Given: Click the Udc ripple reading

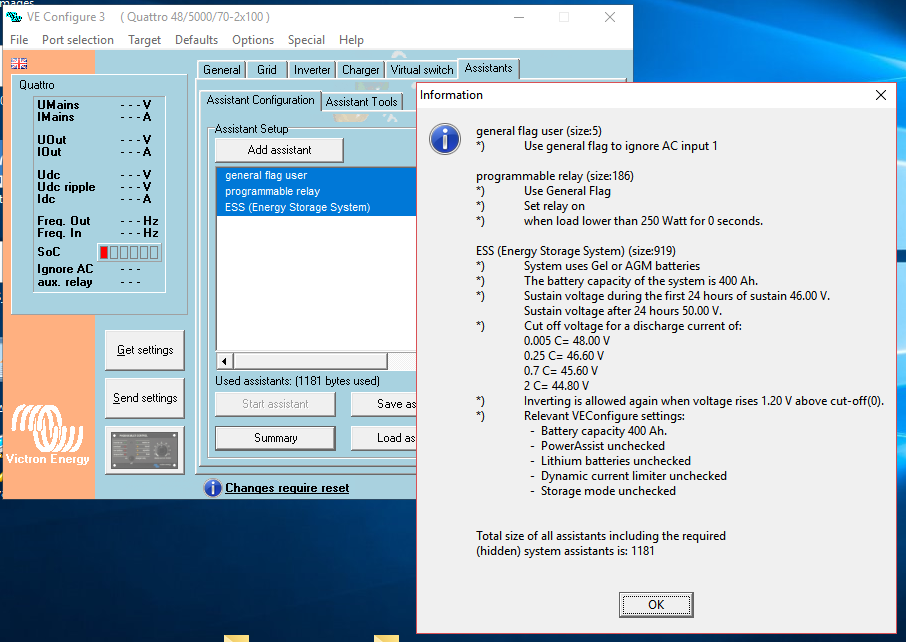Looking at the screenshot, I should click(x=136, y=187).
